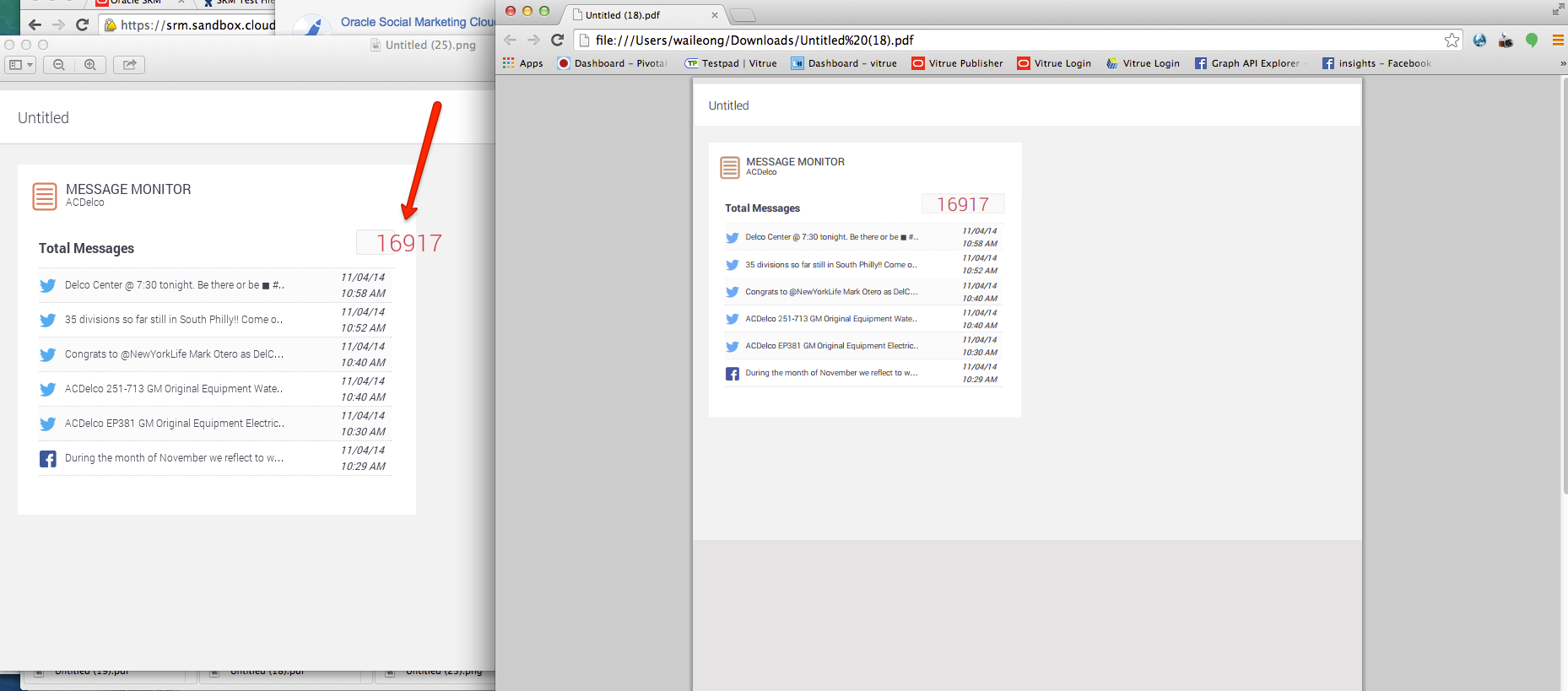Click the globe extension icon in Chrome
1568x691 pixels.
[1479, 40]
